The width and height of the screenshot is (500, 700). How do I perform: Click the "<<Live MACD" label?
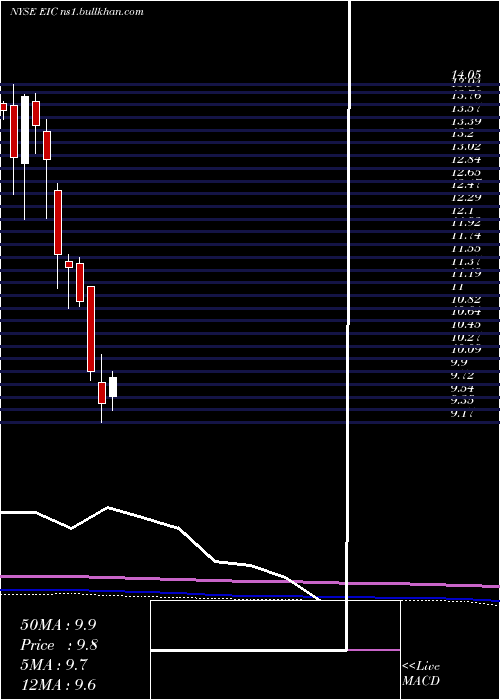(x=421, y=673)
